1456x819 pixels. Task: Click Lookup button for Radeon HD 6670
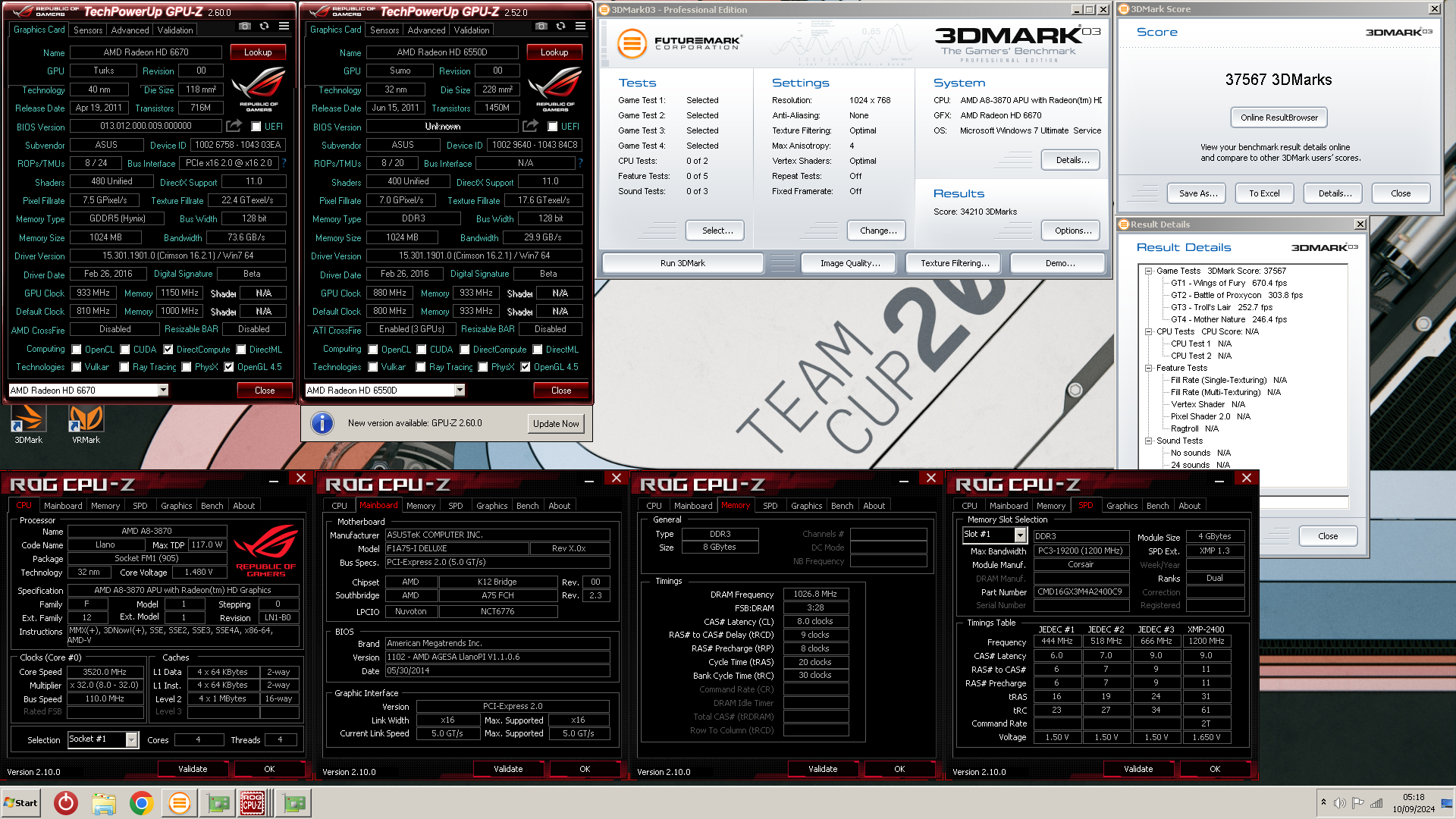click(x=258, y=52)
